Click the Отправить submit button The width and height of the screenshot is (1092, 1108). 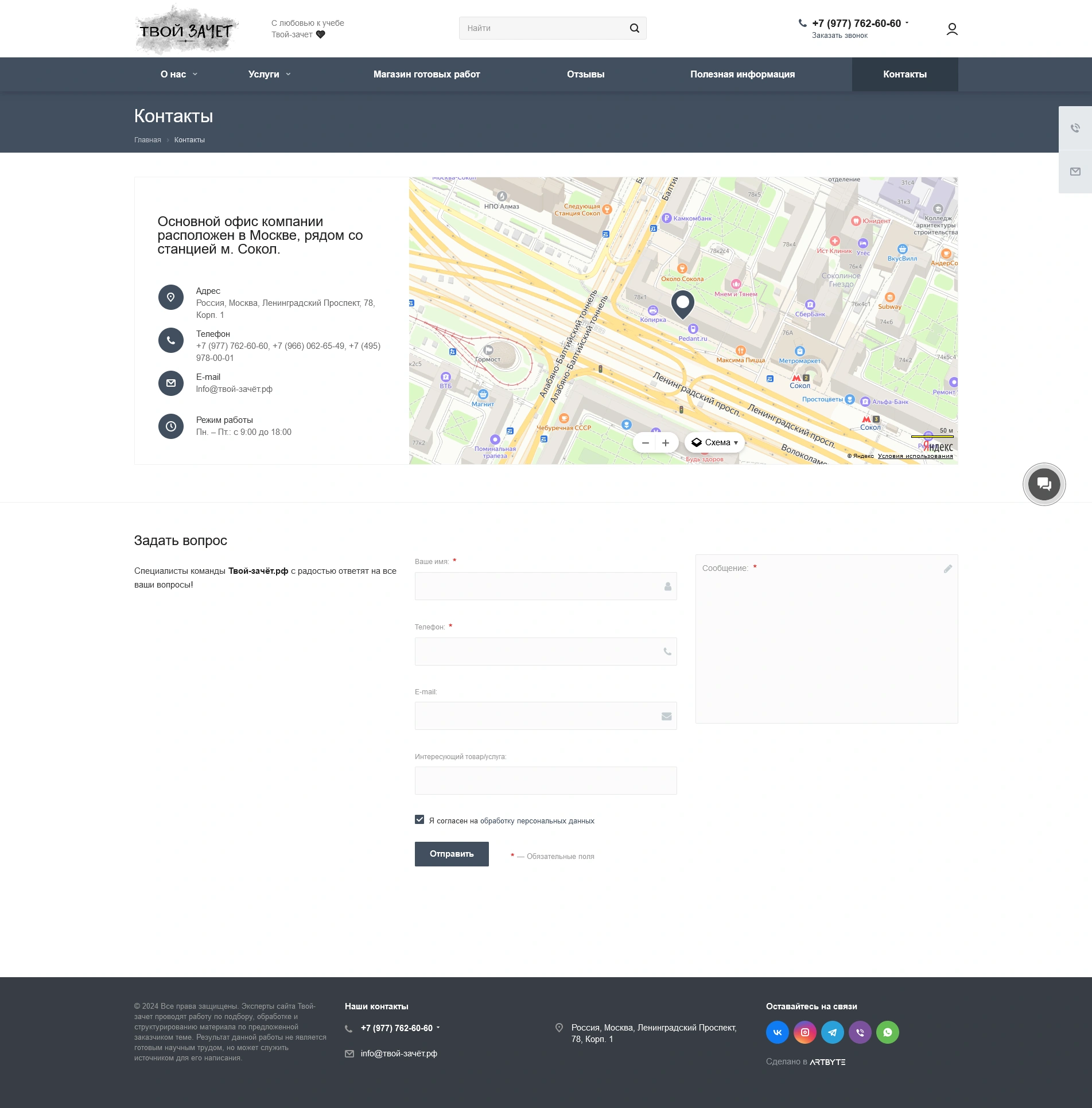point(452,854)
